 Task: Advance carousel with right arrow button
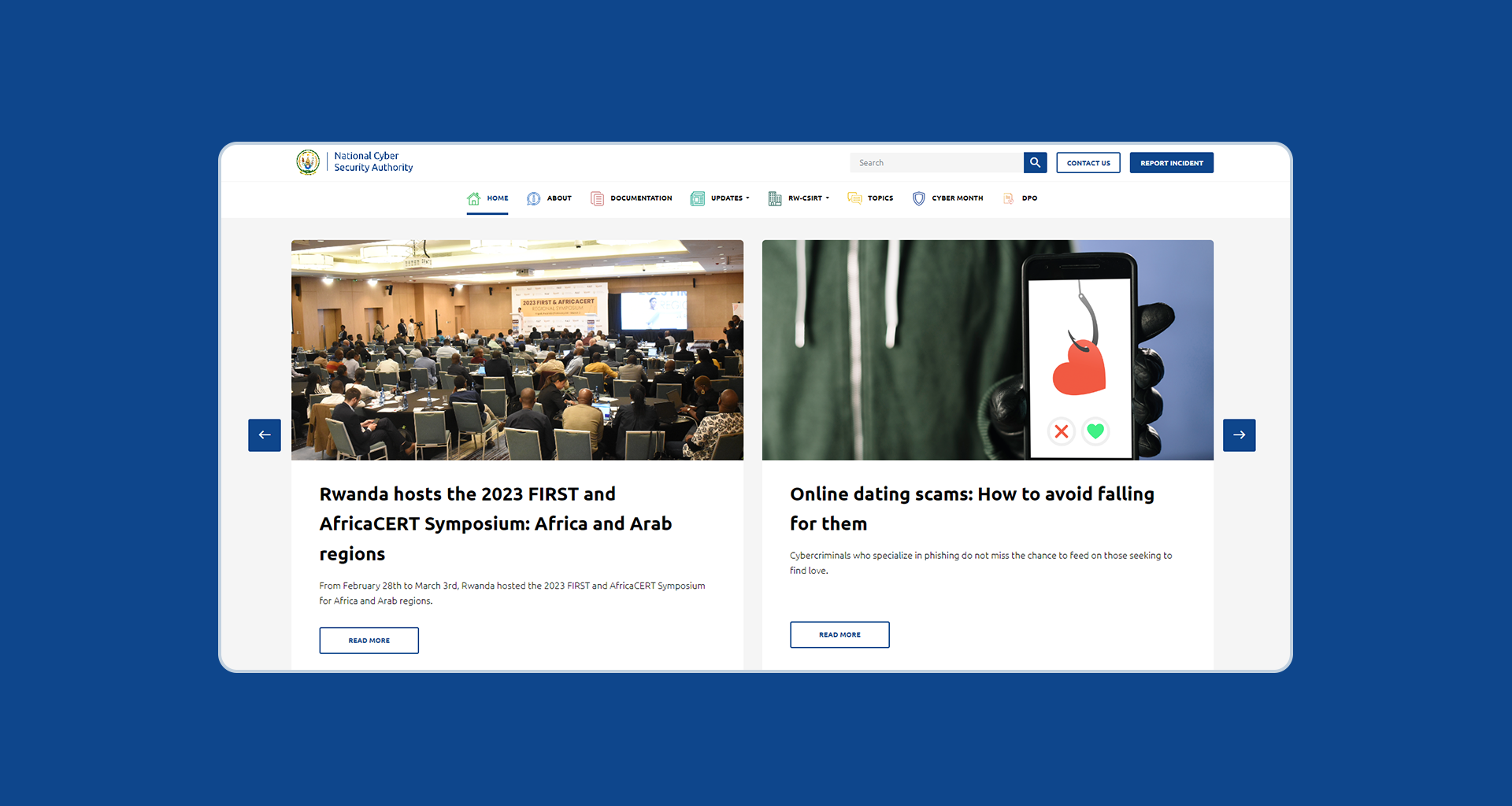pyautogui.click(x=1240, y=435)
